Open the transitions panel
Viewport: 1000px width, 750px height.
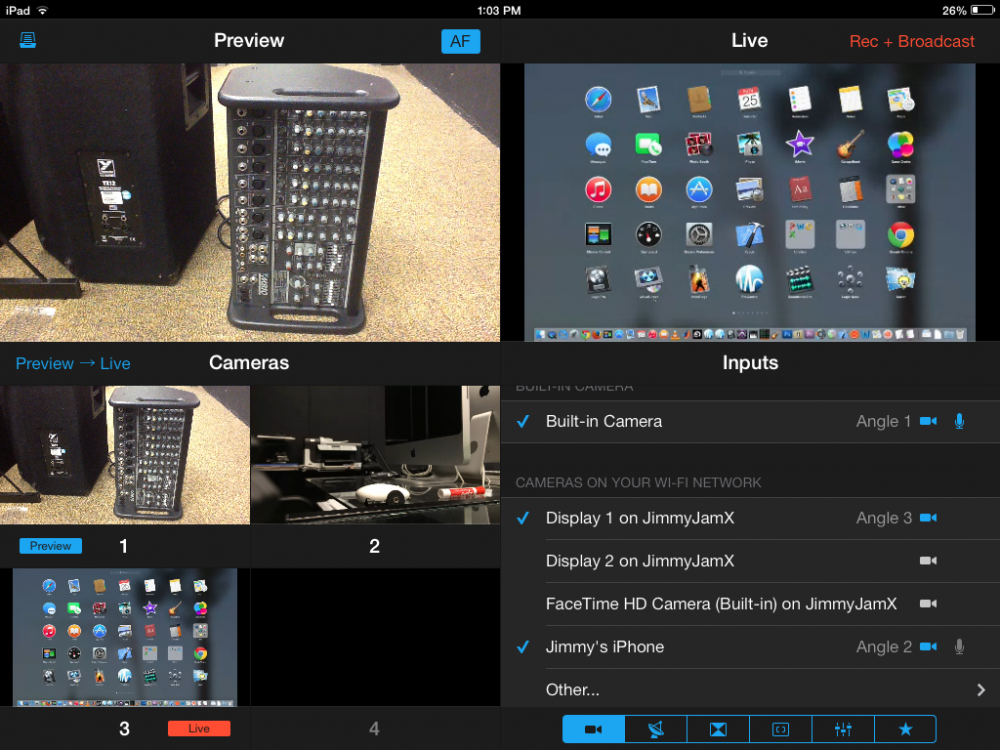[x=717, y=729]
